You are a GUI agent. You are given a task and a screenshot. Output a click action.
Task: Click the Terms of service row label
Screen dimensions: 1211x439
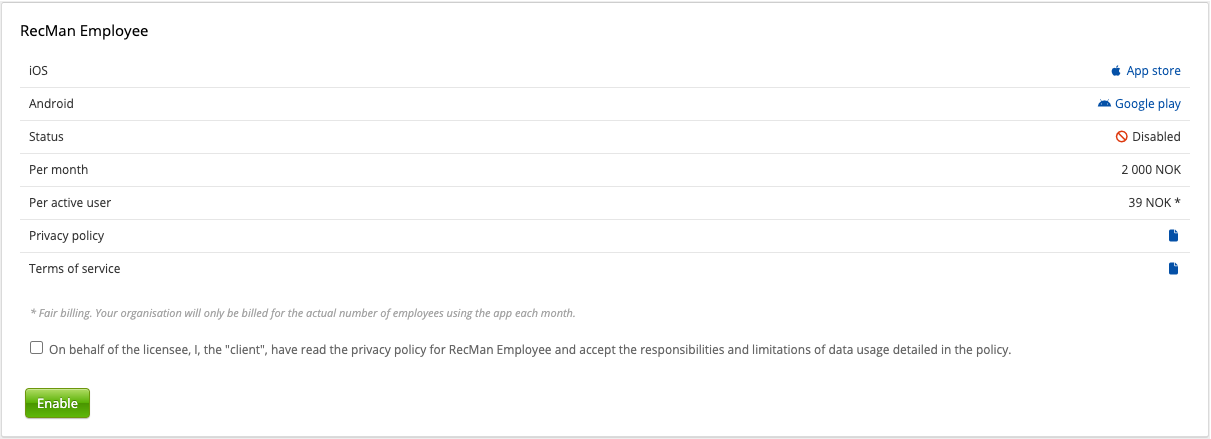click(75, 269)
